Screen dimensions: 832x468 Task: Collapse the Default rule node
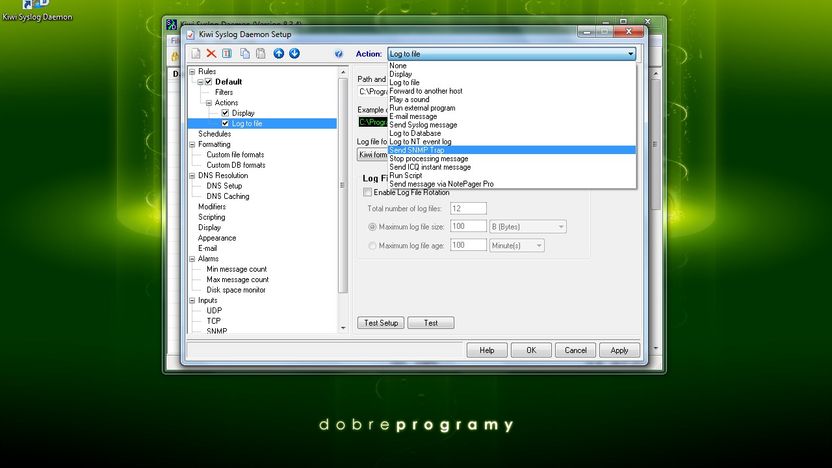[x=201, y=82]
